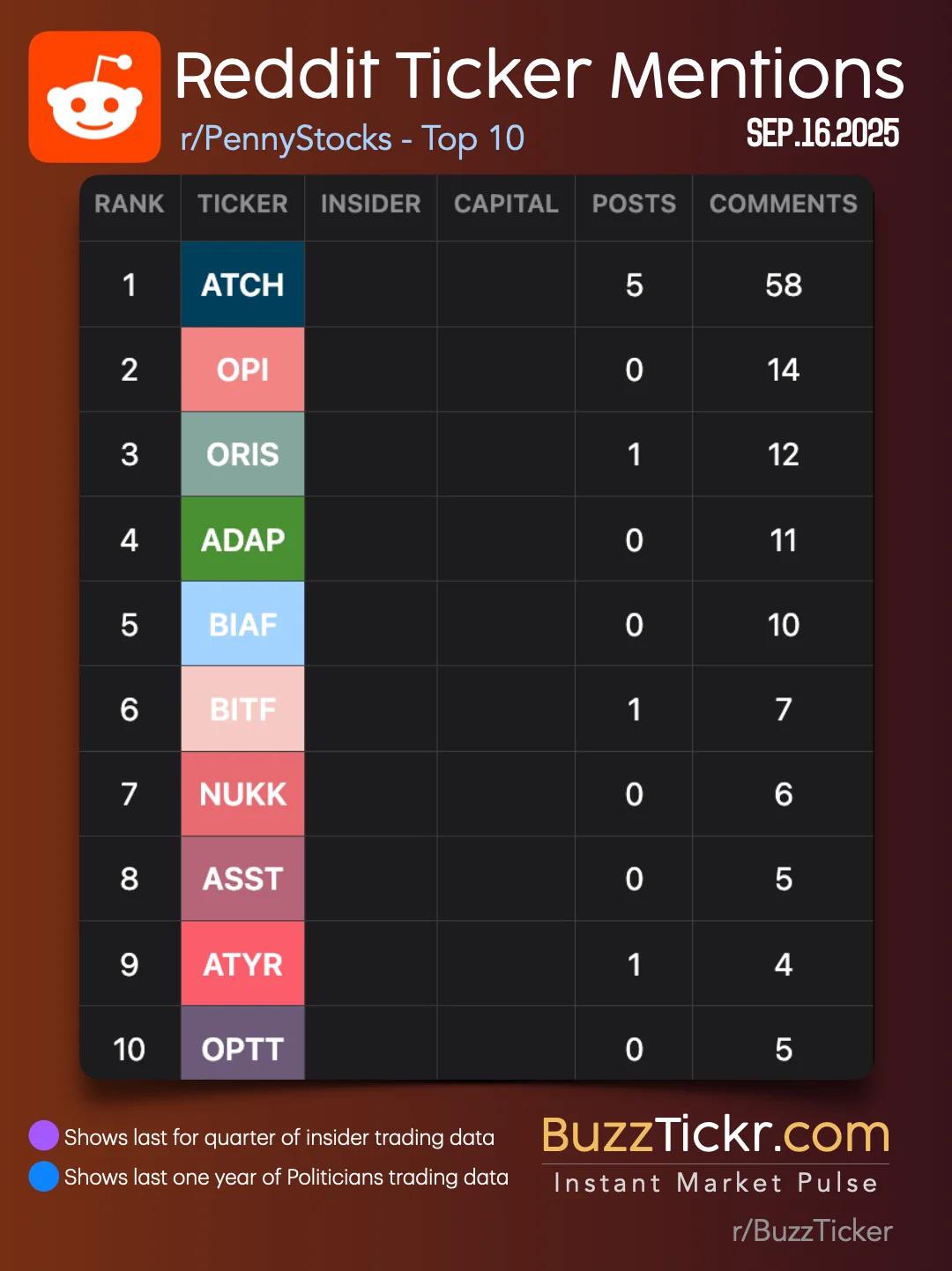The image size is (952, 1271).
Task: Open the OPTT ticker entry
Action: click(x=242, y=1047)
